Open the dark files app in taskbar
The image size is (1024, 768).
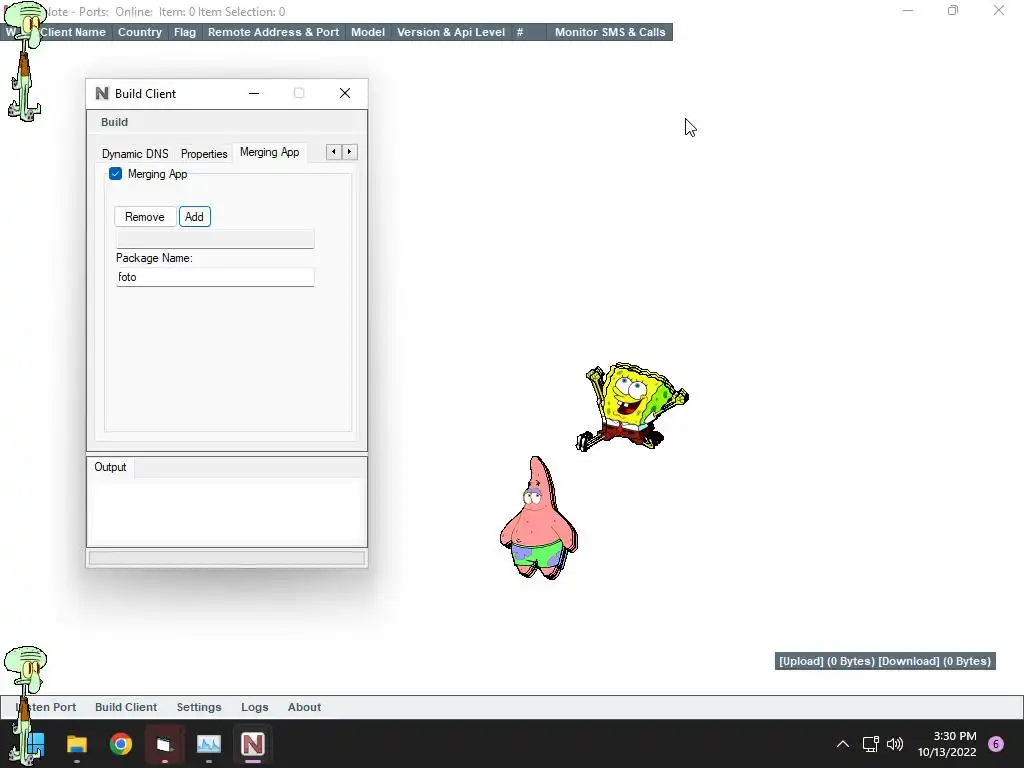coord(165,744)
